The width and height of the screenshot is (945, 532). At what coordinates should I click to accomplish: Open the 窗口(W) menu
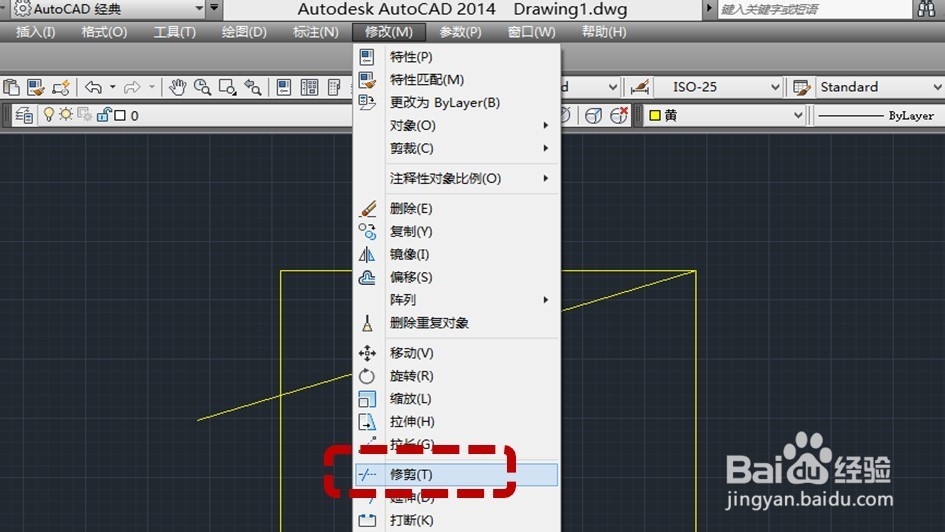(x=532, y=32)
